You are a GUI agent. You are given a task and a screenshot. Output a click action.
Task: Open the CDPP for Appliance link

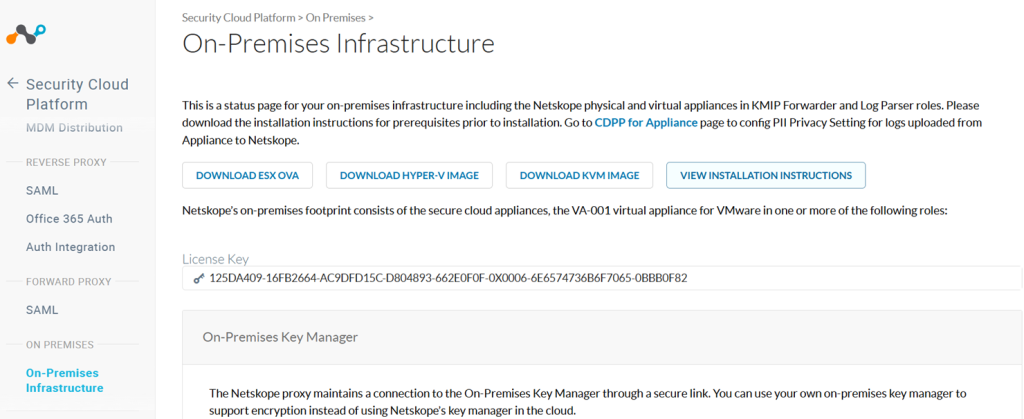[646, 123]
